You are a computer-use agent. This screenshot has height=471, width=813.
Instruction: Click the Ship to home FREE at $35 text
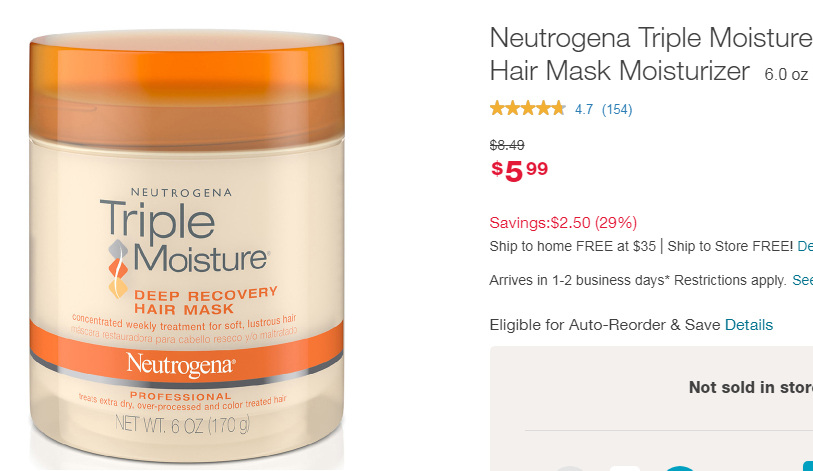572,246
